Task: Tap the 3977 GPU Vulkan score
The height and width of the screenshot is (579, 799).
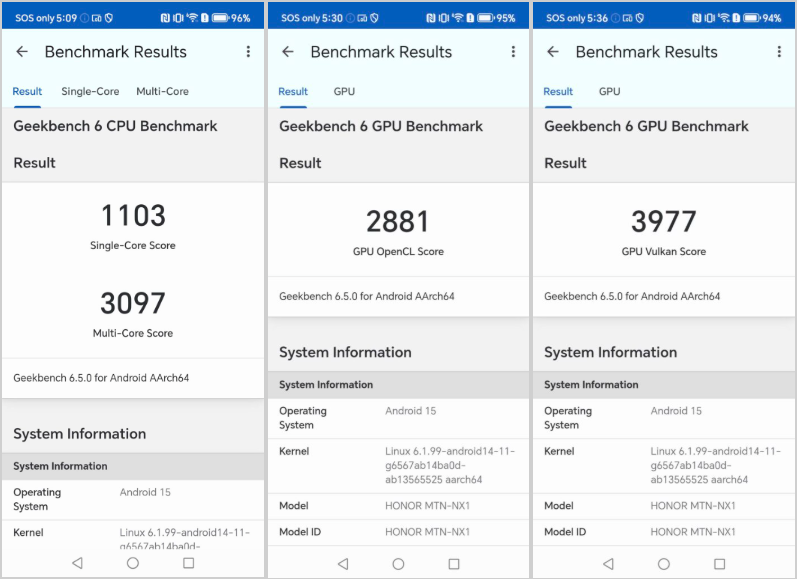Action: pos(663,222)
